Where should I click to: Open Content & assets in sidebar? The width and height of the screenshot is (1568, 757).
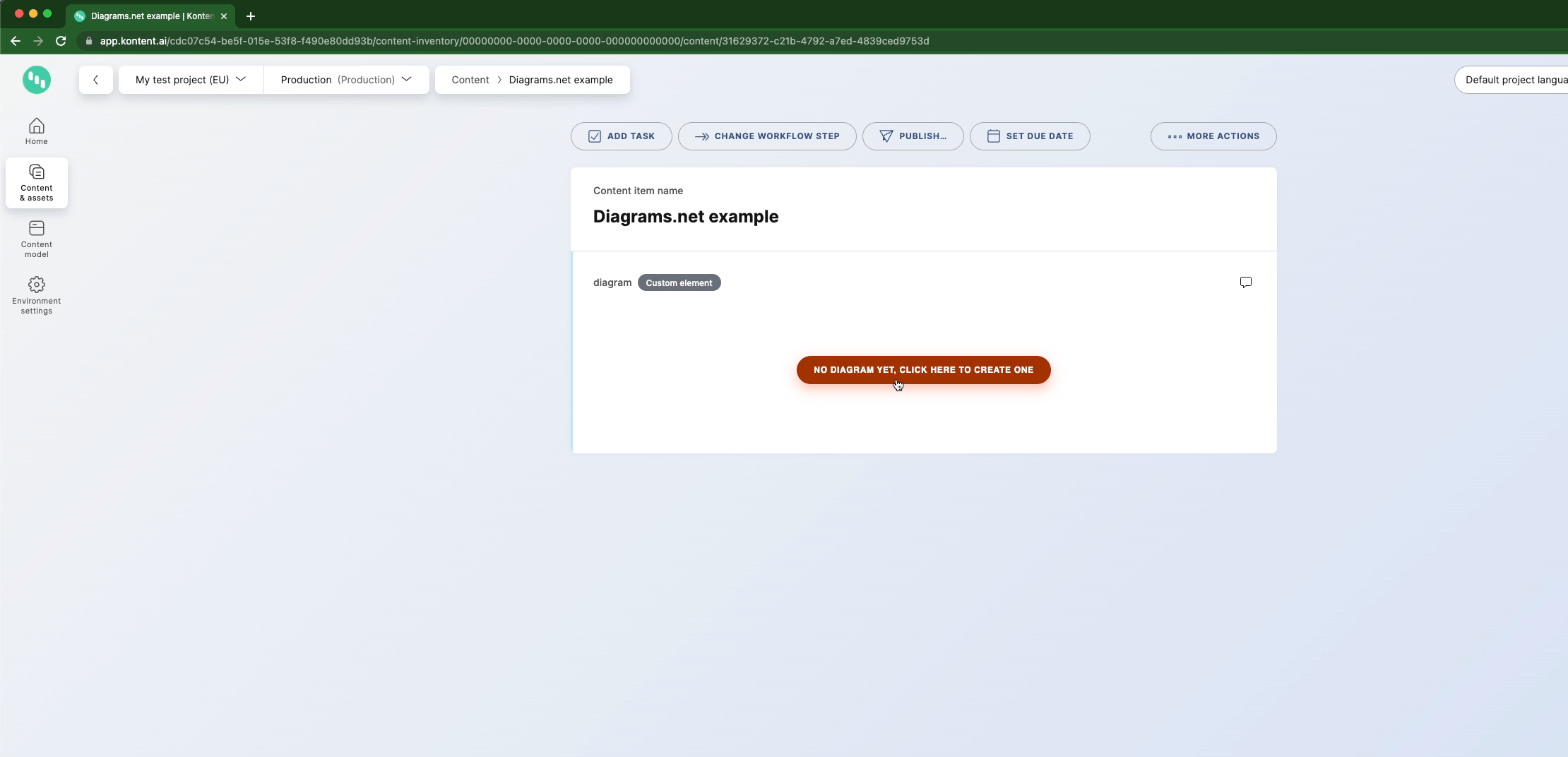point(37,183)
